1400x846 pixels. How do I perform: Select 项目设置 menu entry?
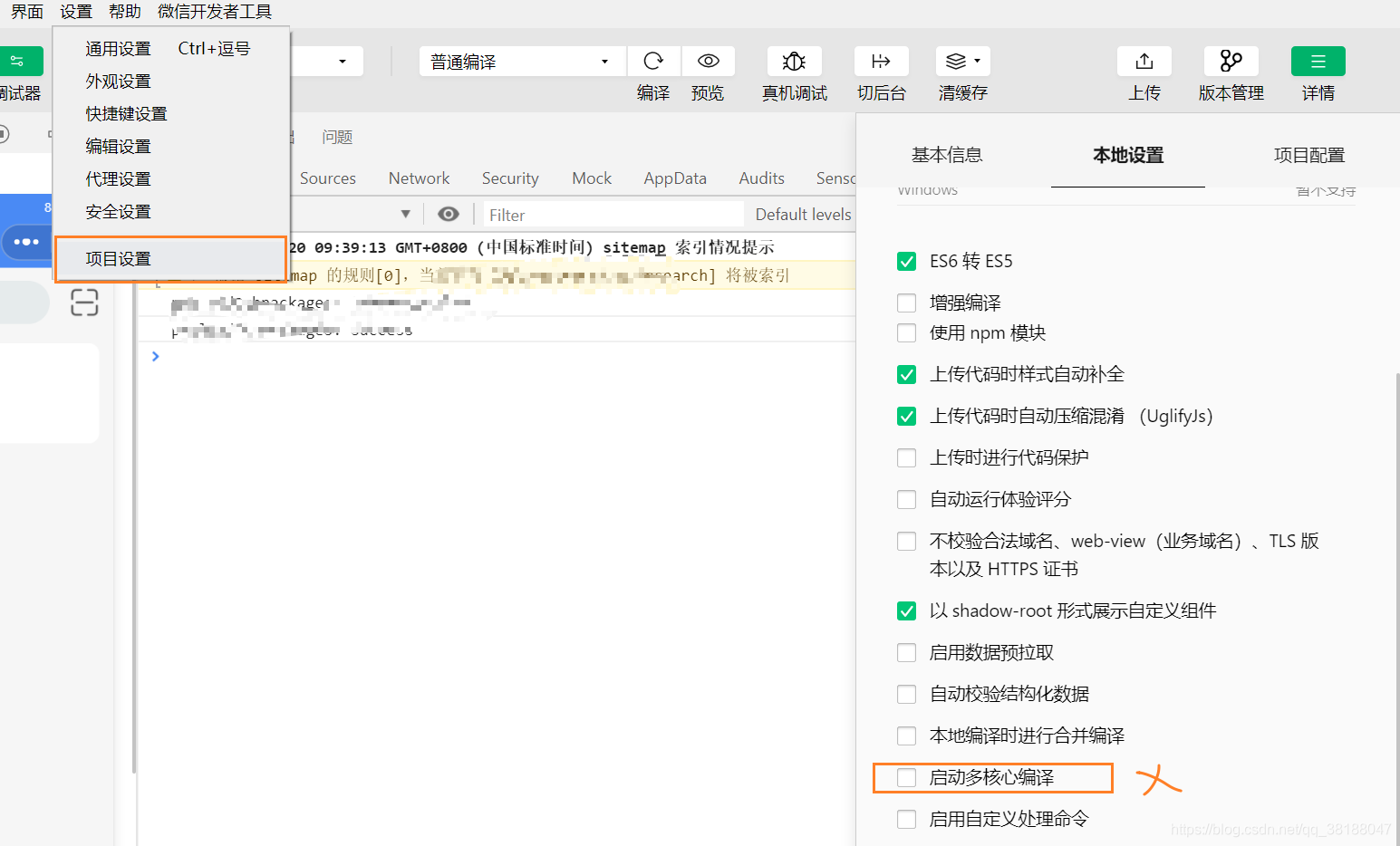(172, 259)
